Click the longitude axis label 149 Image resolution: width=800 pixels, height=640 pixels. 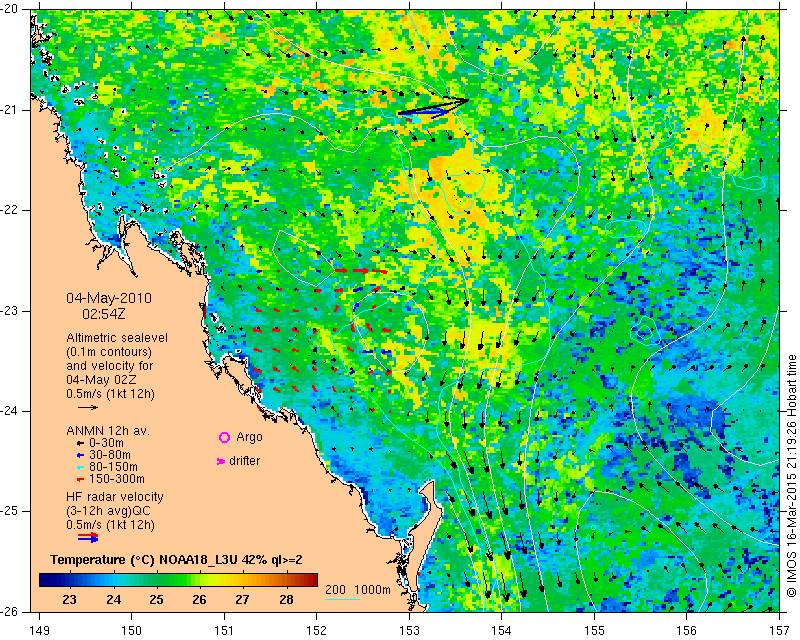40,630
